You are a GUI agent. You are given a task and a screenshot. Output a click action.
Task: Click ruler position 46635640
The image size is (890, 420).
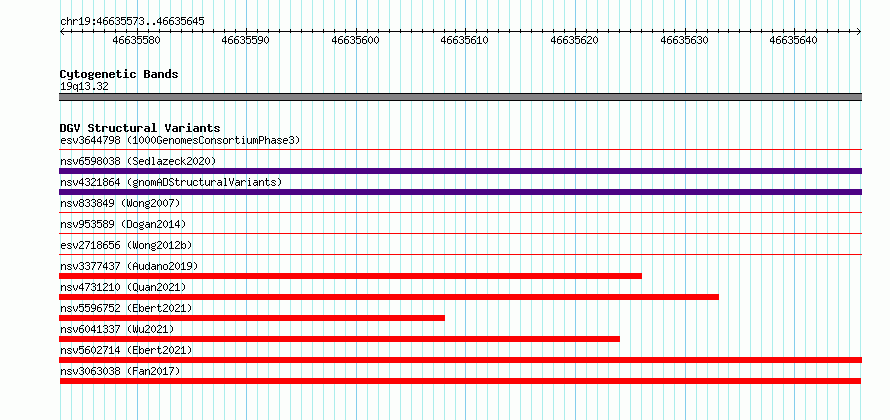point(794,40)
